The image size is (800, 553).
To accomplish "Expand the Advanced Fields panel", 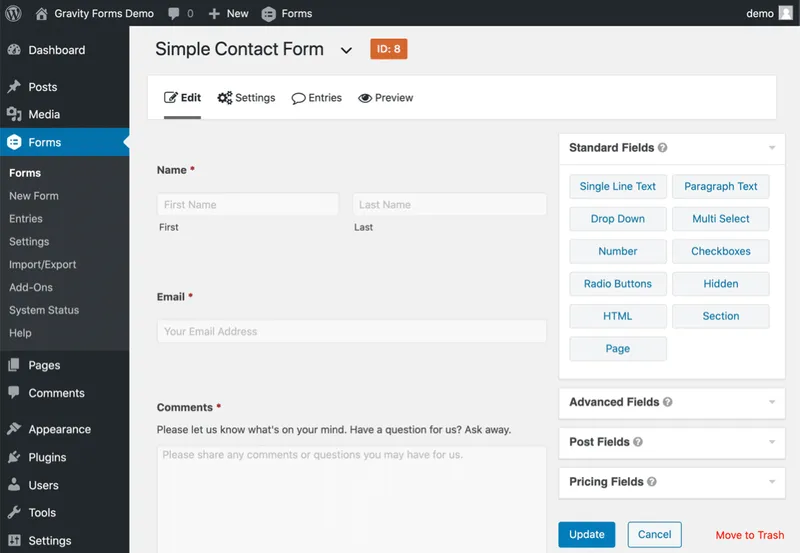I will pyautogui.click(x=772, y=402).
